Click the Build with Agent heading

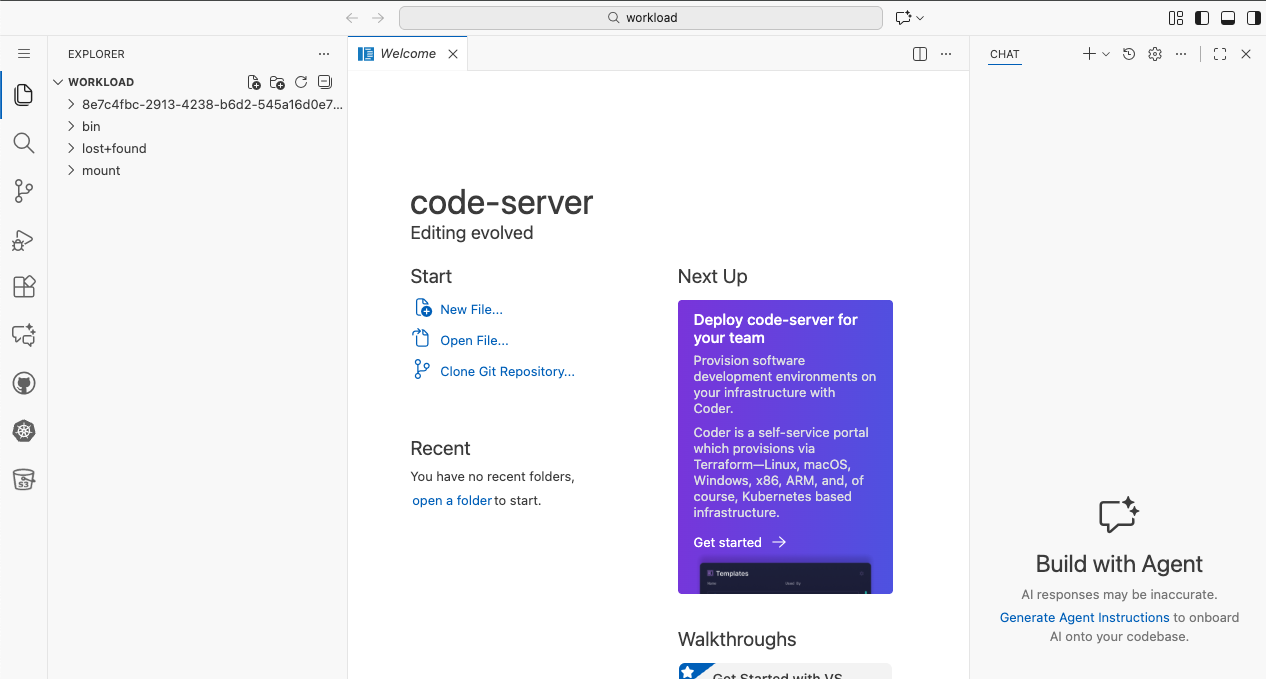[1119, 564]
